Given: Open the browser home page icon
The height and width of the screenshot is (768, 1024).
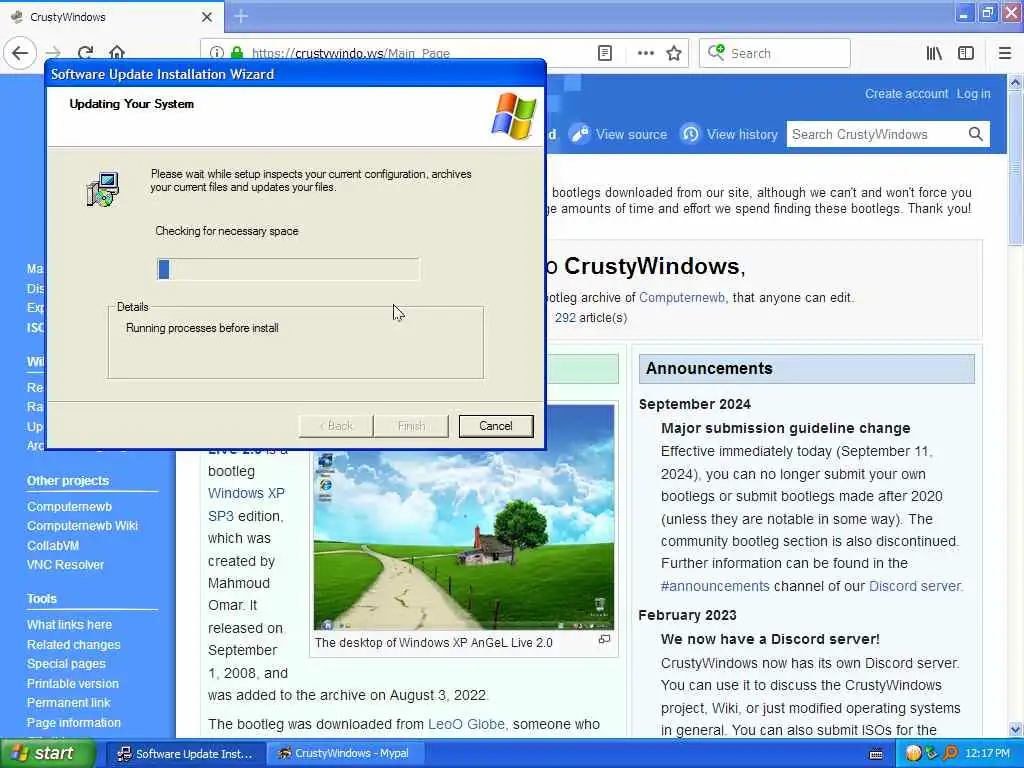Looking at the screenshot, I should [x=117, y=53].
